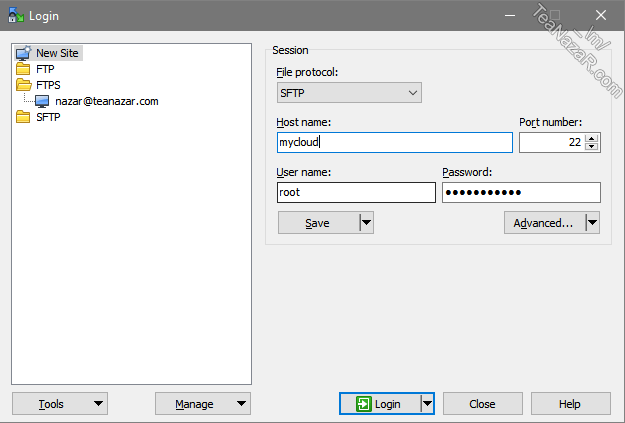Open Advanced site settings
The image size is (625, 423).
[x=545, y=222]
